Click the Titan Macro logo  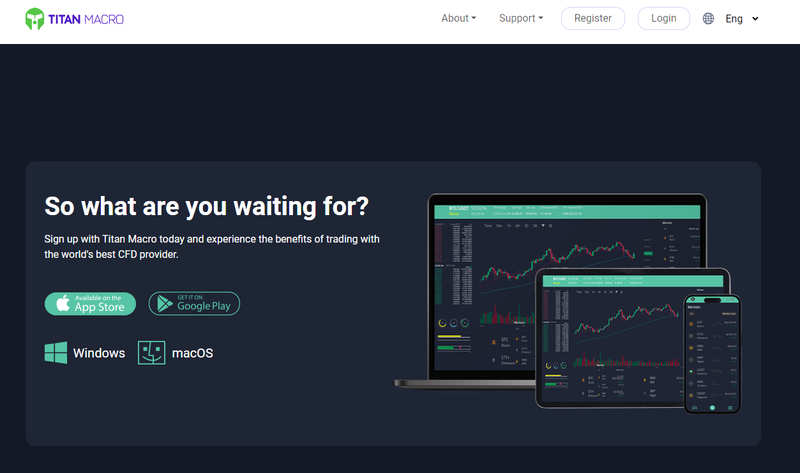[74, 19]
